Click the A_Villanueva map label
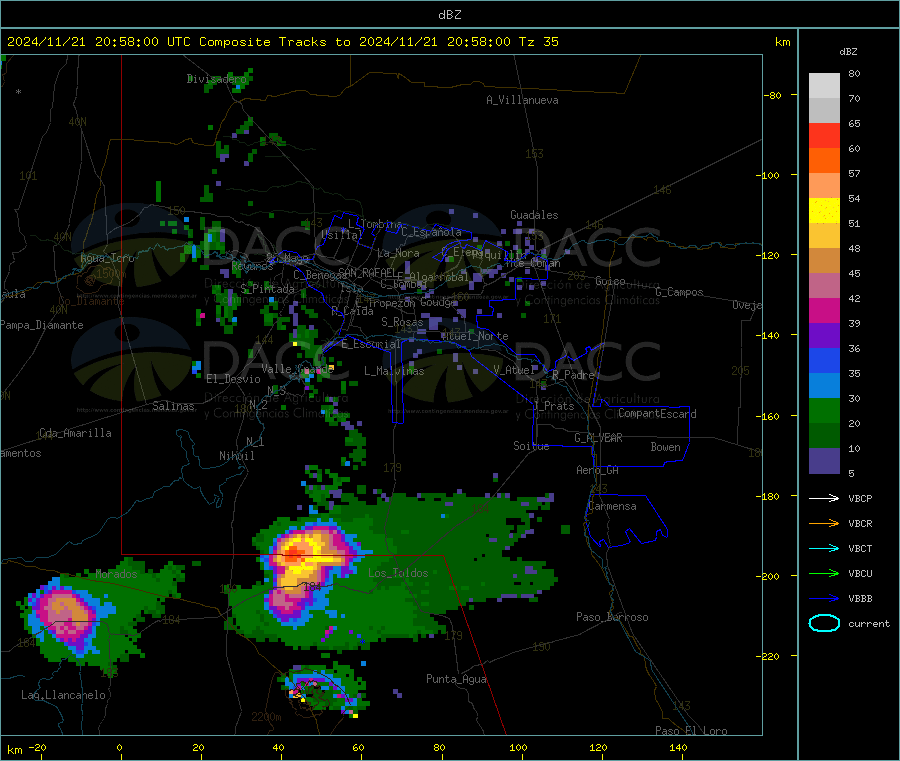900x761 pixels. [522, 100]
